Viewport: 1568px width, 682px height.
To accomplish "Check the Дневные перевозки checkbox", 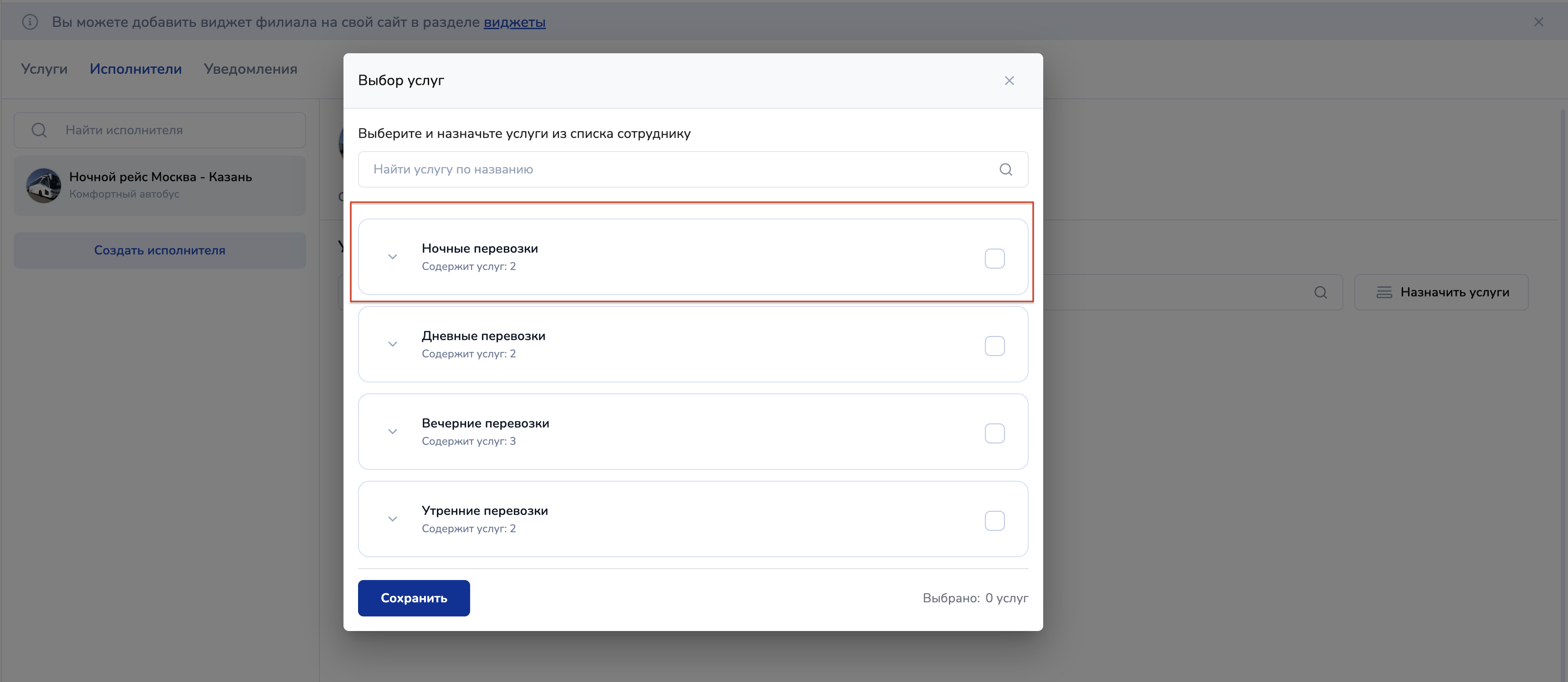I will (994, 346).
